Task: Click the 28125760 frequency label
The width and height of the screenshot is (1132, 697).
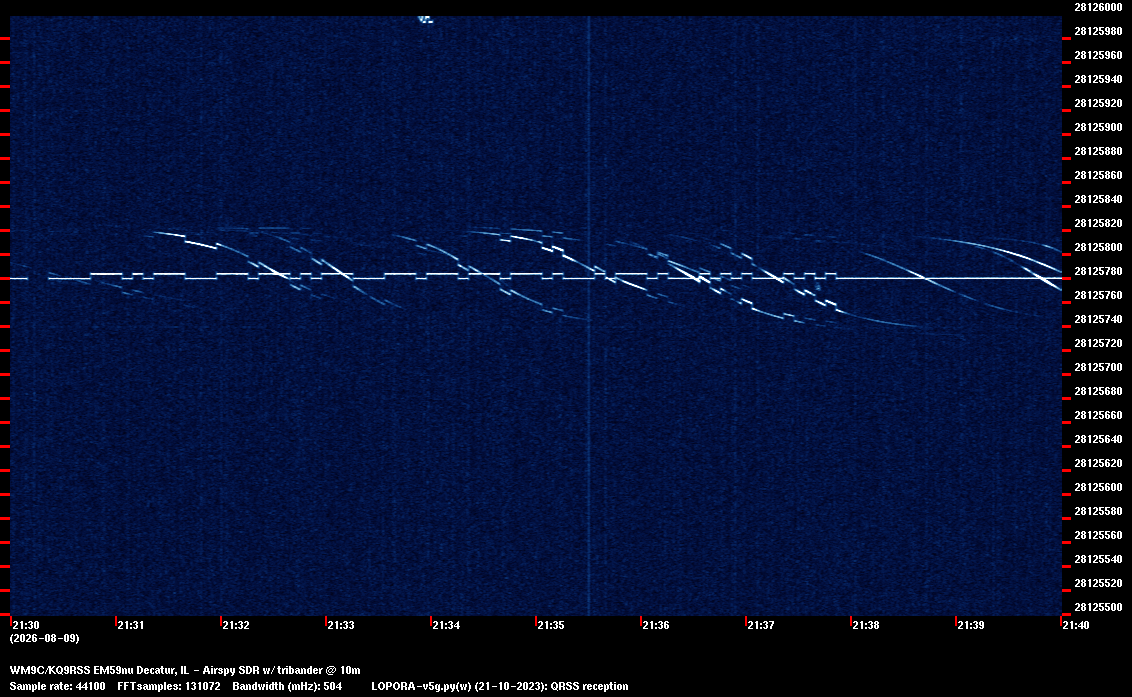Action: pos(1098,295)
